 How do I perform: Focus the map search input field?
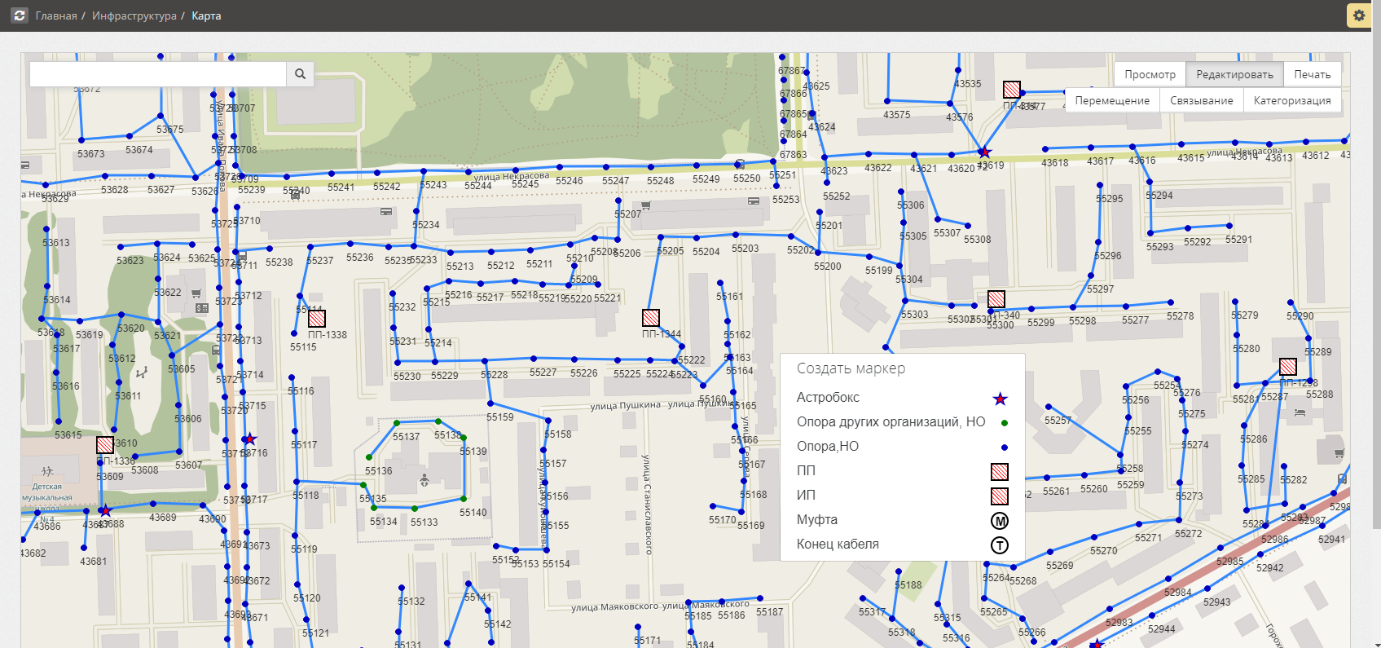coord(158,74)
